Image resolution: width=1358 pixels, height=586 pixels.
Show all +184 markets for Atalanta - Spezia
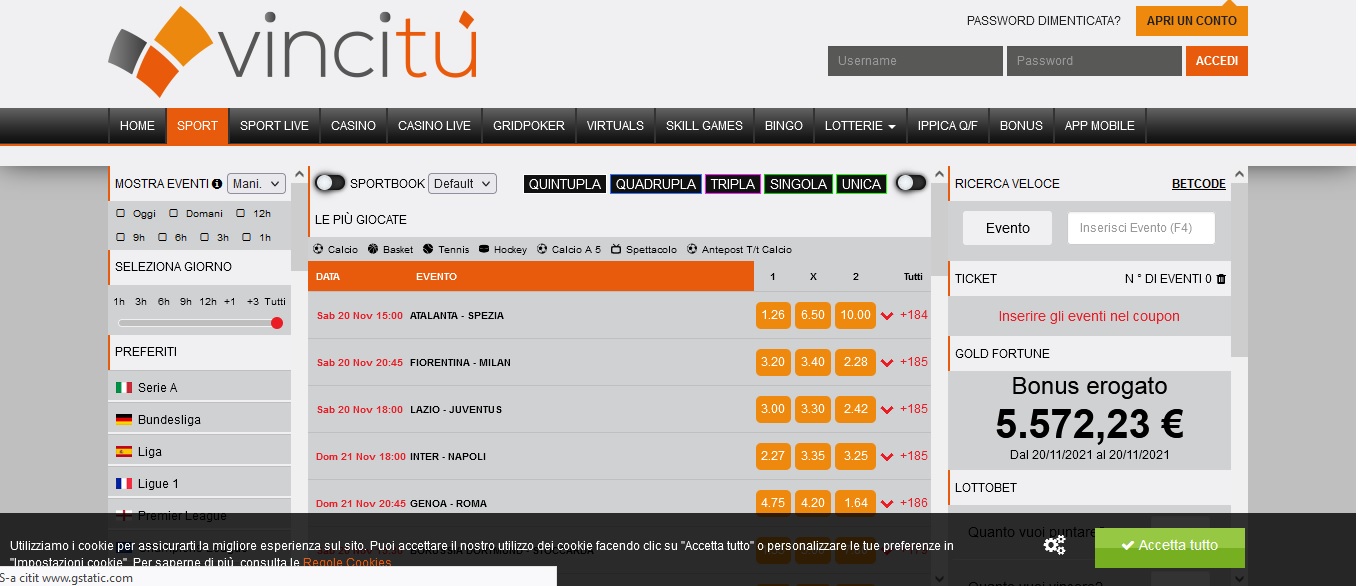914,315
